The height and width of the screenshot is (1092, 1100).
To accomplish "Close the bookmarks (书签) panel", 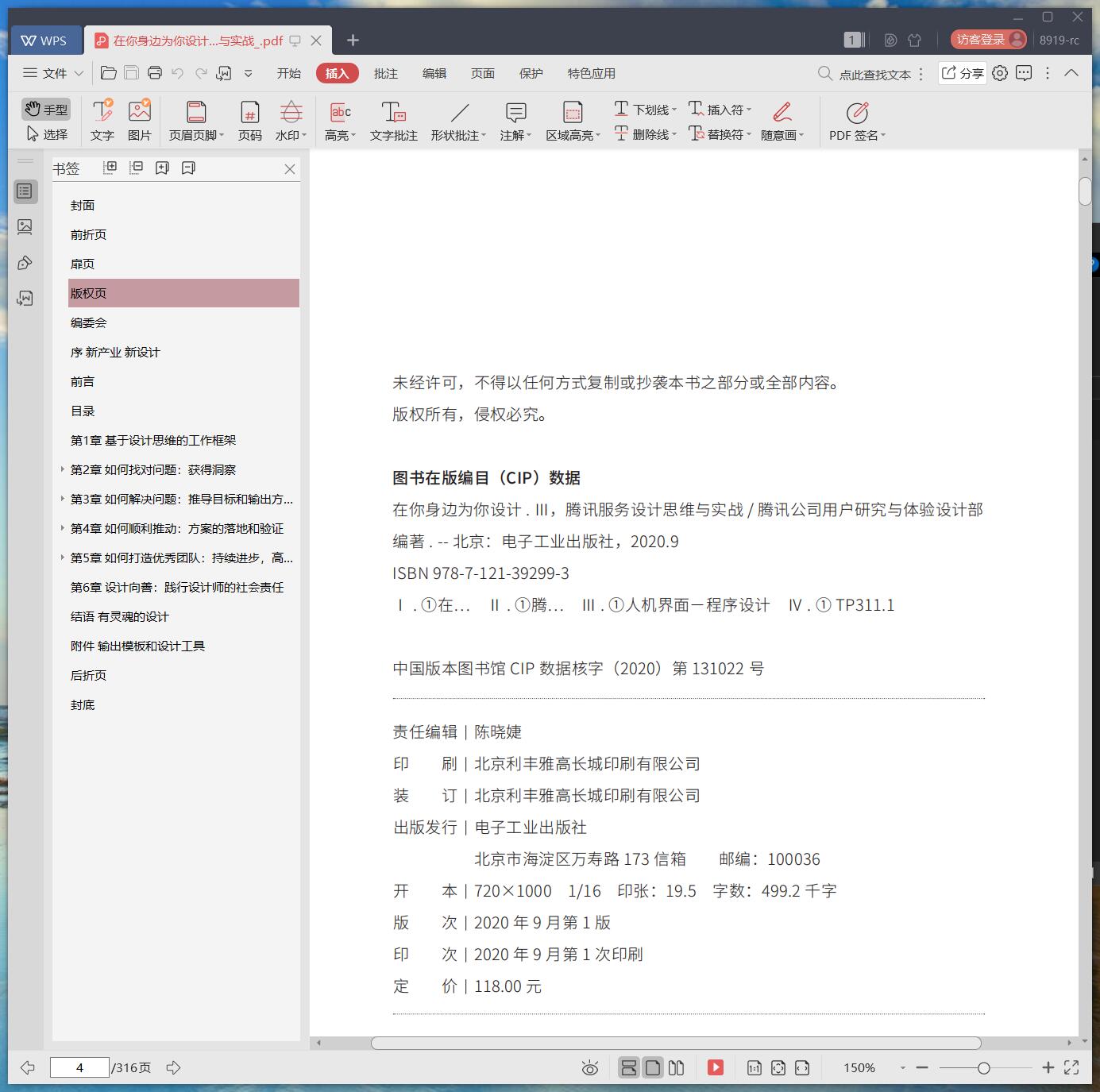I will (290, 169).
